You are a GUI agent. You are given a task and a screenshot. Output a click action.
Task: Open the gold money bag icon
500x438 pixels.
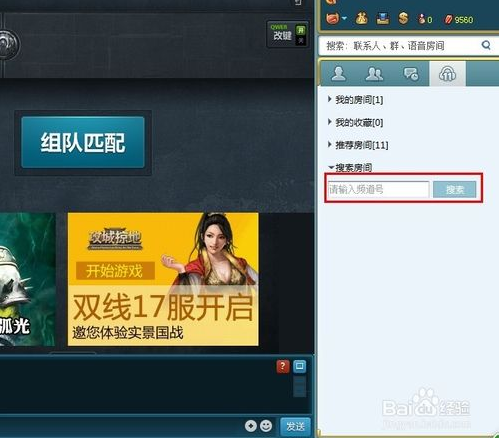click(361, 18)
